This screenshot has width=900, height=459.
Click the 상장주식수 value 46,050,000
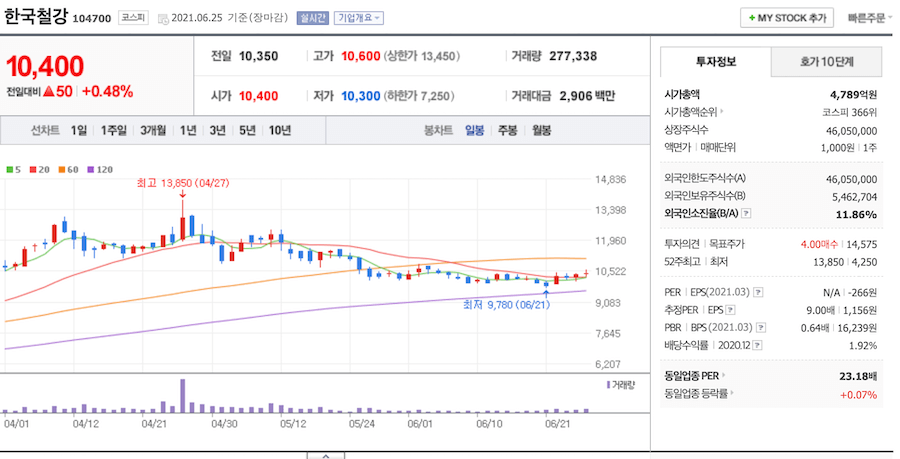pos(852,131)
